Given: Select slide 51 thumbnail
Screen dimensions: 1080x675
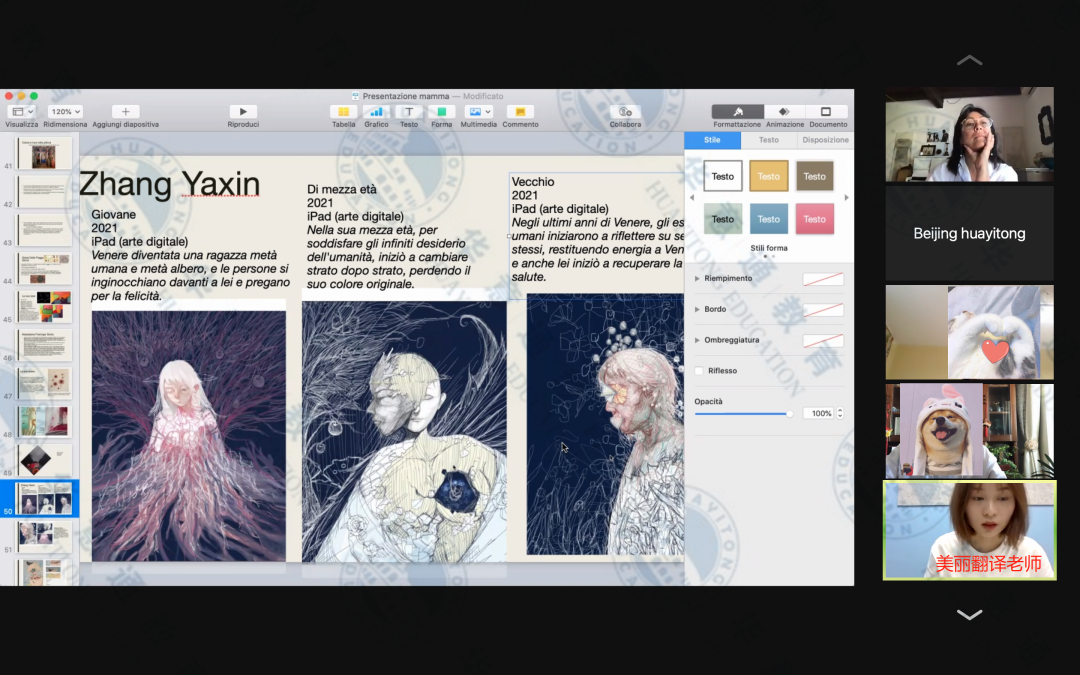Looking at the screenshot, I should click(44, 537).
